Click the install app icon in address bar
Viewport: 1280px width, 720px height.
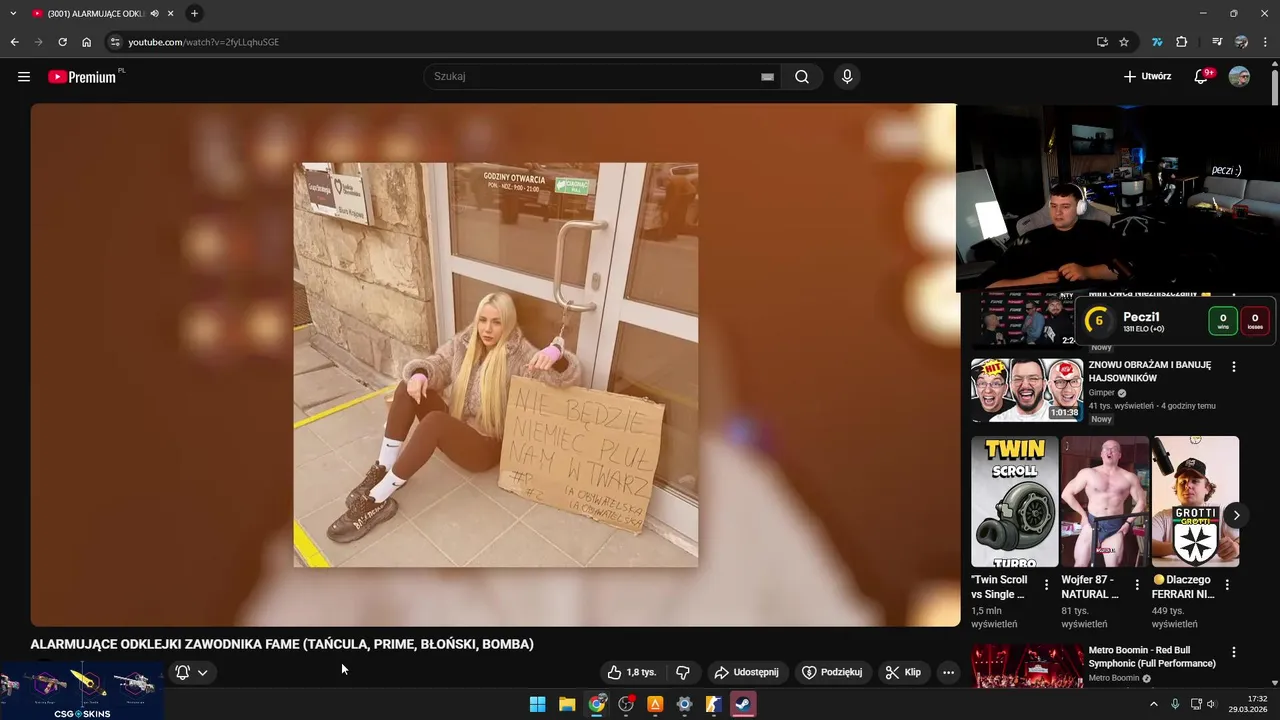click(x=1102, y=42)
